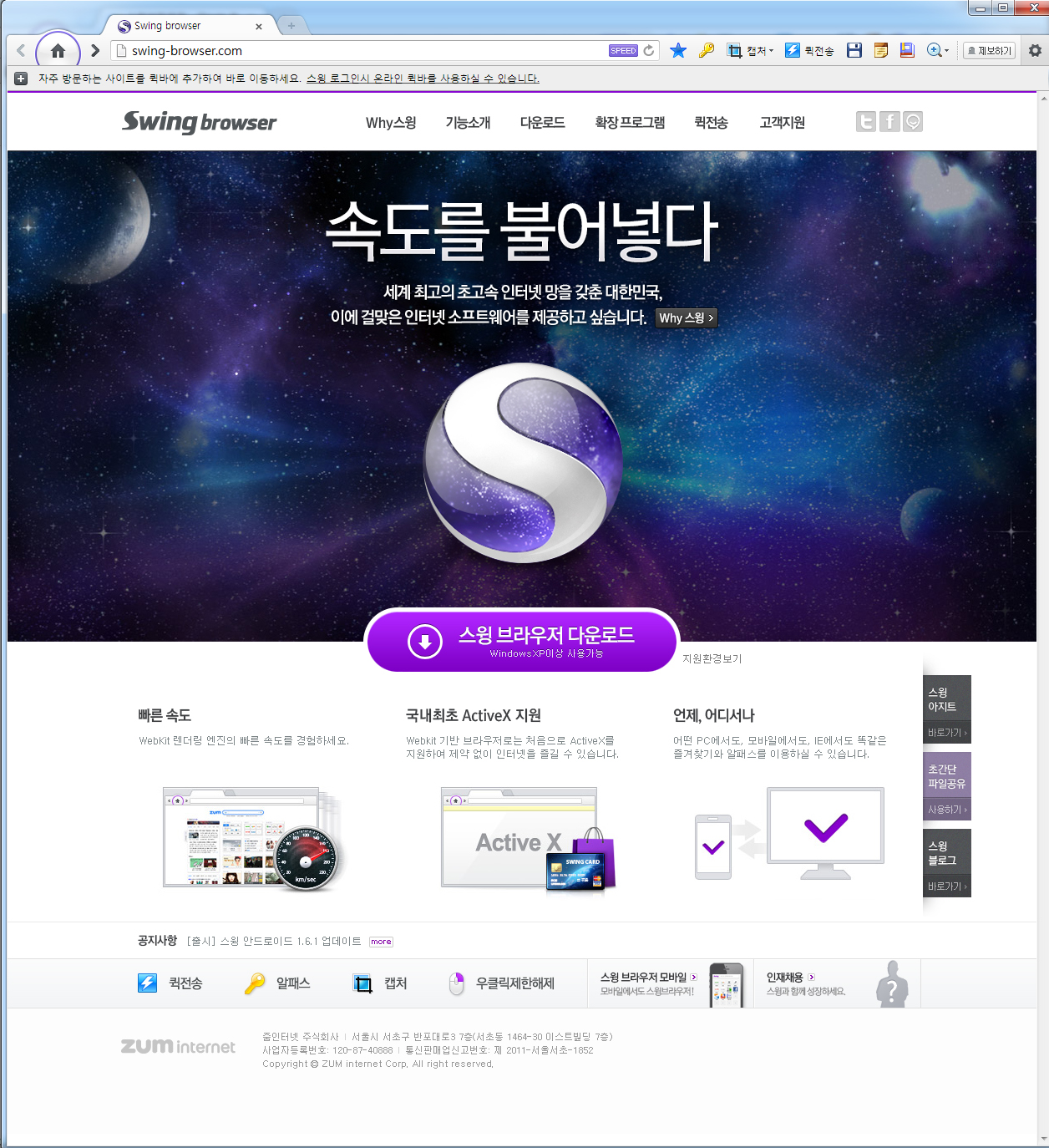Click the 공지사항 label
Screen dimensions: 1049x1148
pyautogui.click(x=158, y=941)
